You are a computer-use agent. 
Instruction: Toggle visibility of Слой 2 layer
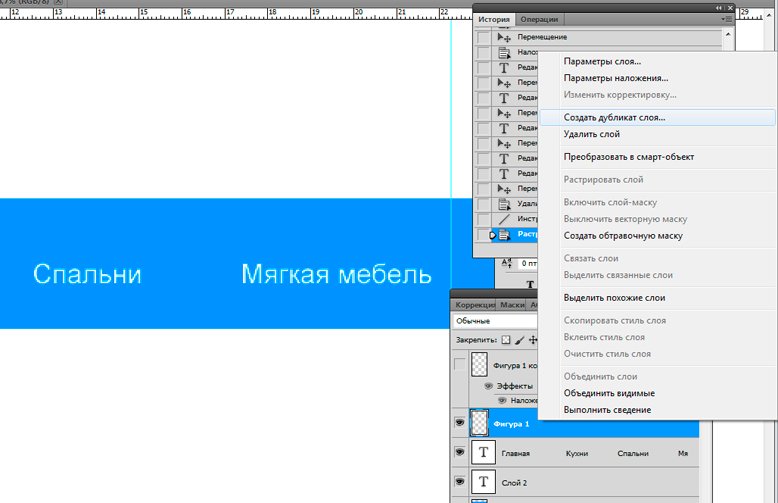pos(460,482)
